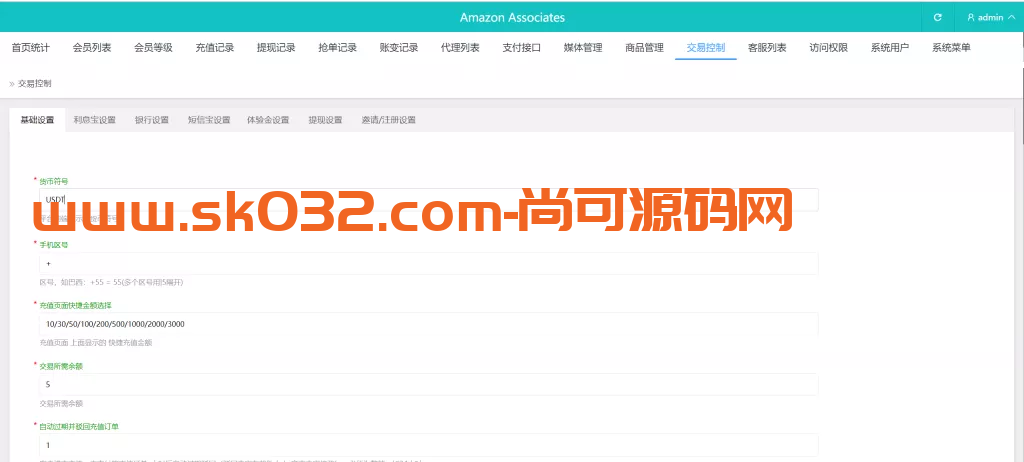Select the 基础设置 tab
The height and width of the screenshot is (462, 1024).
coord(37,120)
